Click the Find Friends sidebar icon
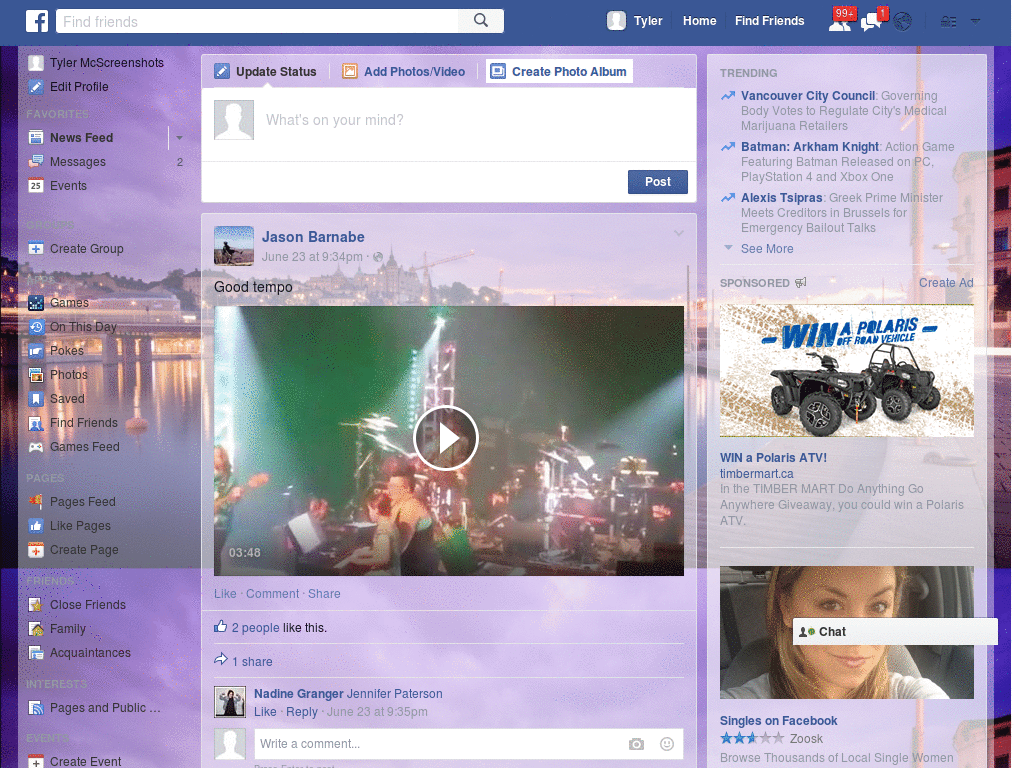The height and width of the screenshot is (768, 1024). click(36, 423)
